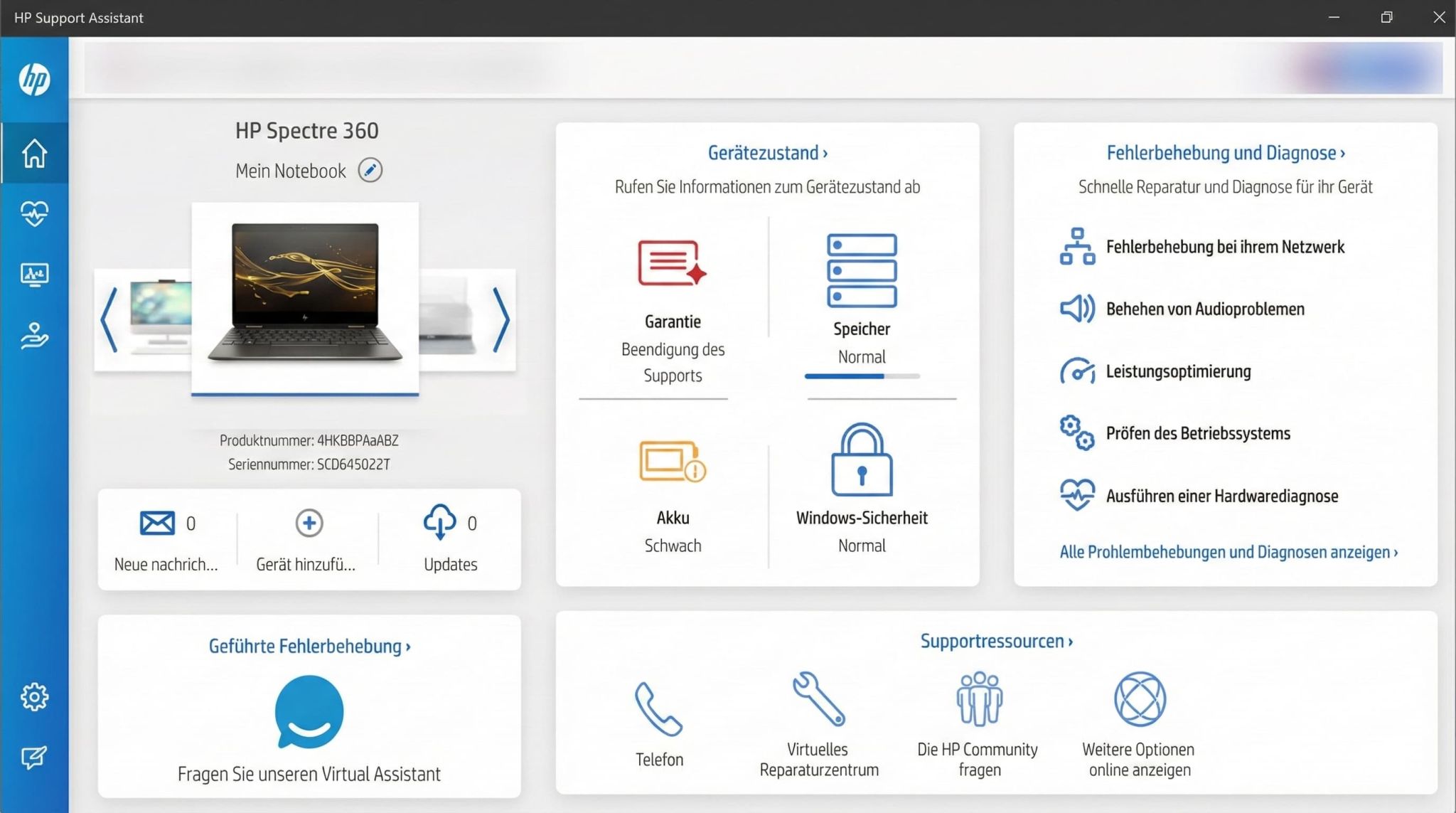Open the health heartbeat sidebar icon
Viewport: 1456px width, 813px height.
34,213
